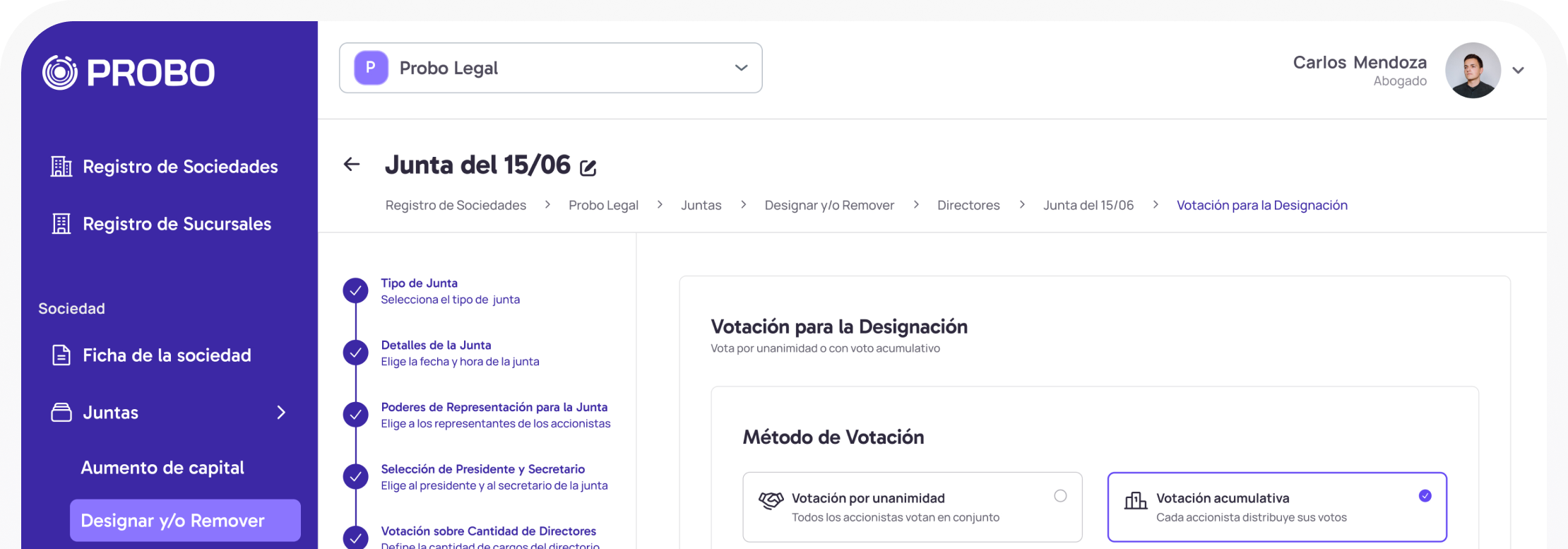Select the Votación por unanimidad radio button
Image resolution: width=1568 pixels, height=549 pixels.
[1060, 496]
